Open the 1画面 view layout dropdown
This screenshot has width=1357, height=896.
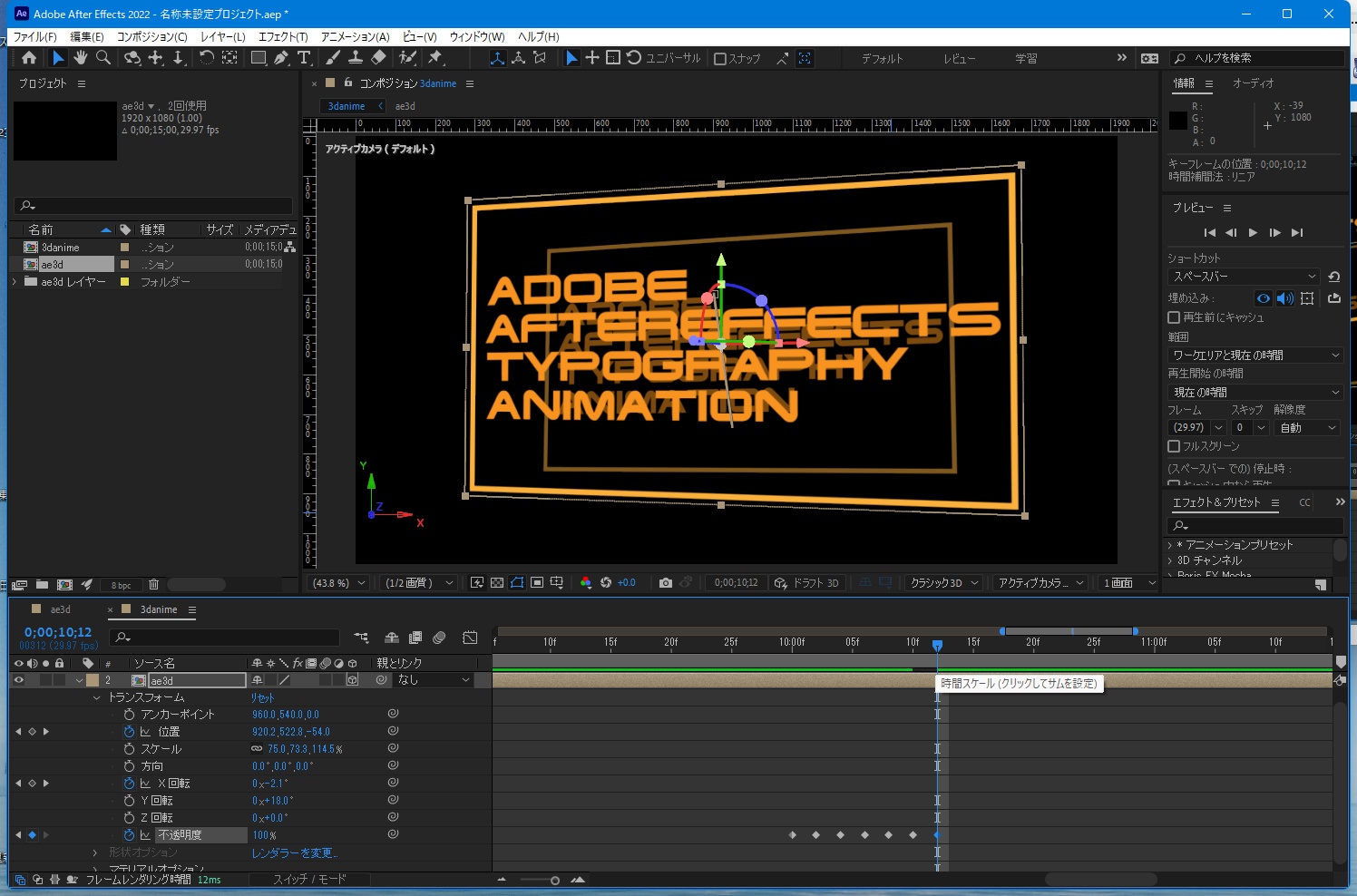point(1128,583)
